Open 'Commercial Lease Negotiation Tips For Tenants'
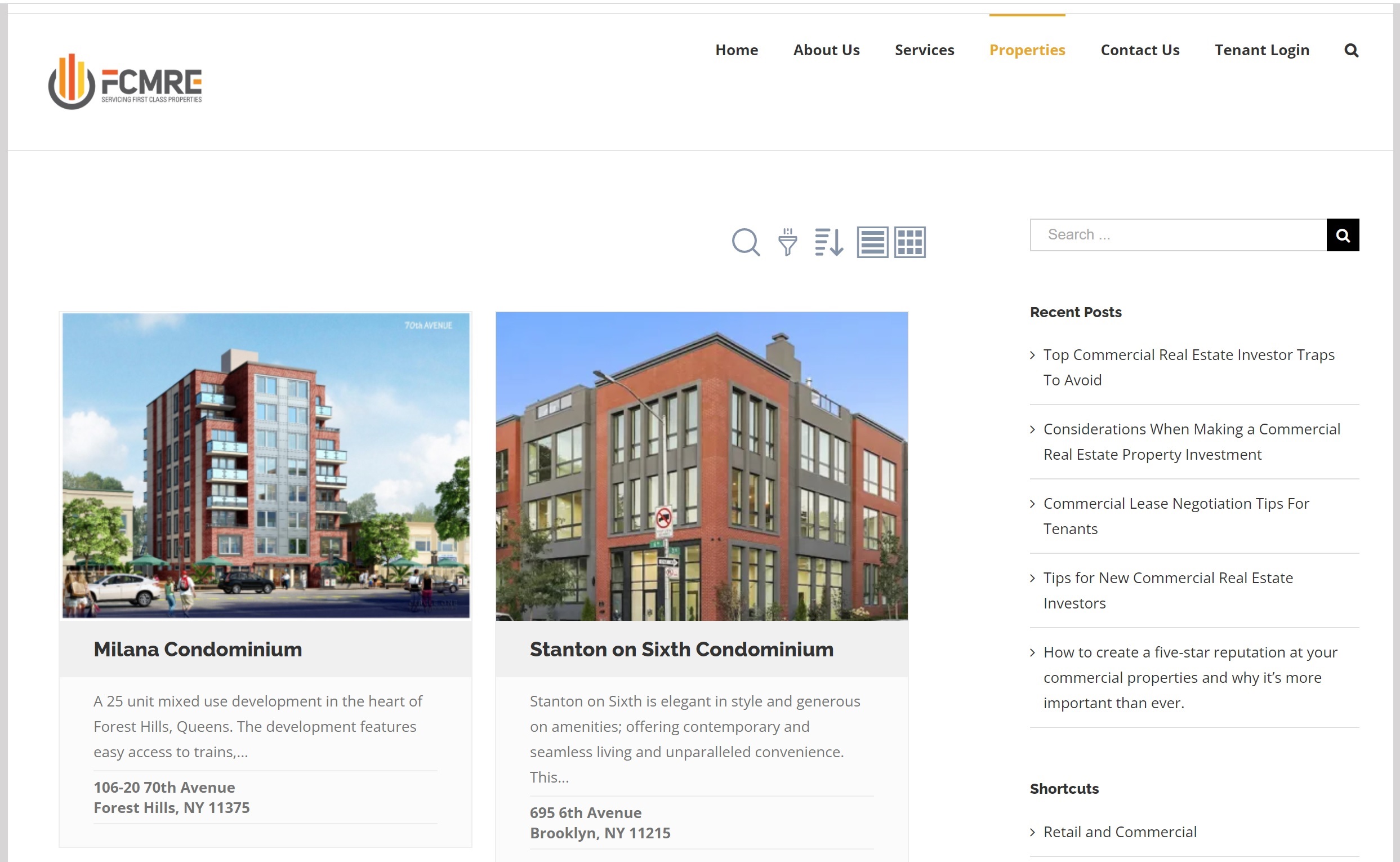The image size is (1400, 862). click(1176, 516)
